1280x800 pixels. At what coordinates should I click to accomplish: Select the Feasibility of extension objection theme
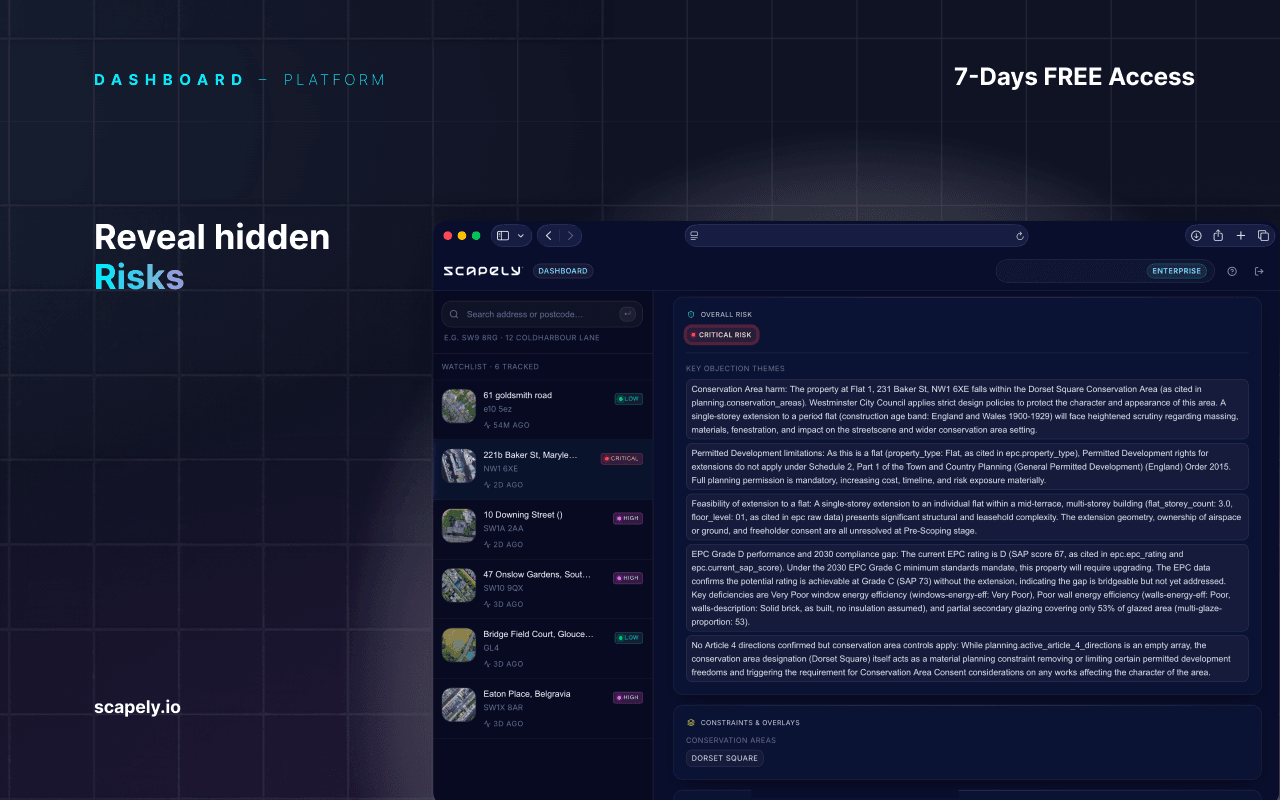967,517
